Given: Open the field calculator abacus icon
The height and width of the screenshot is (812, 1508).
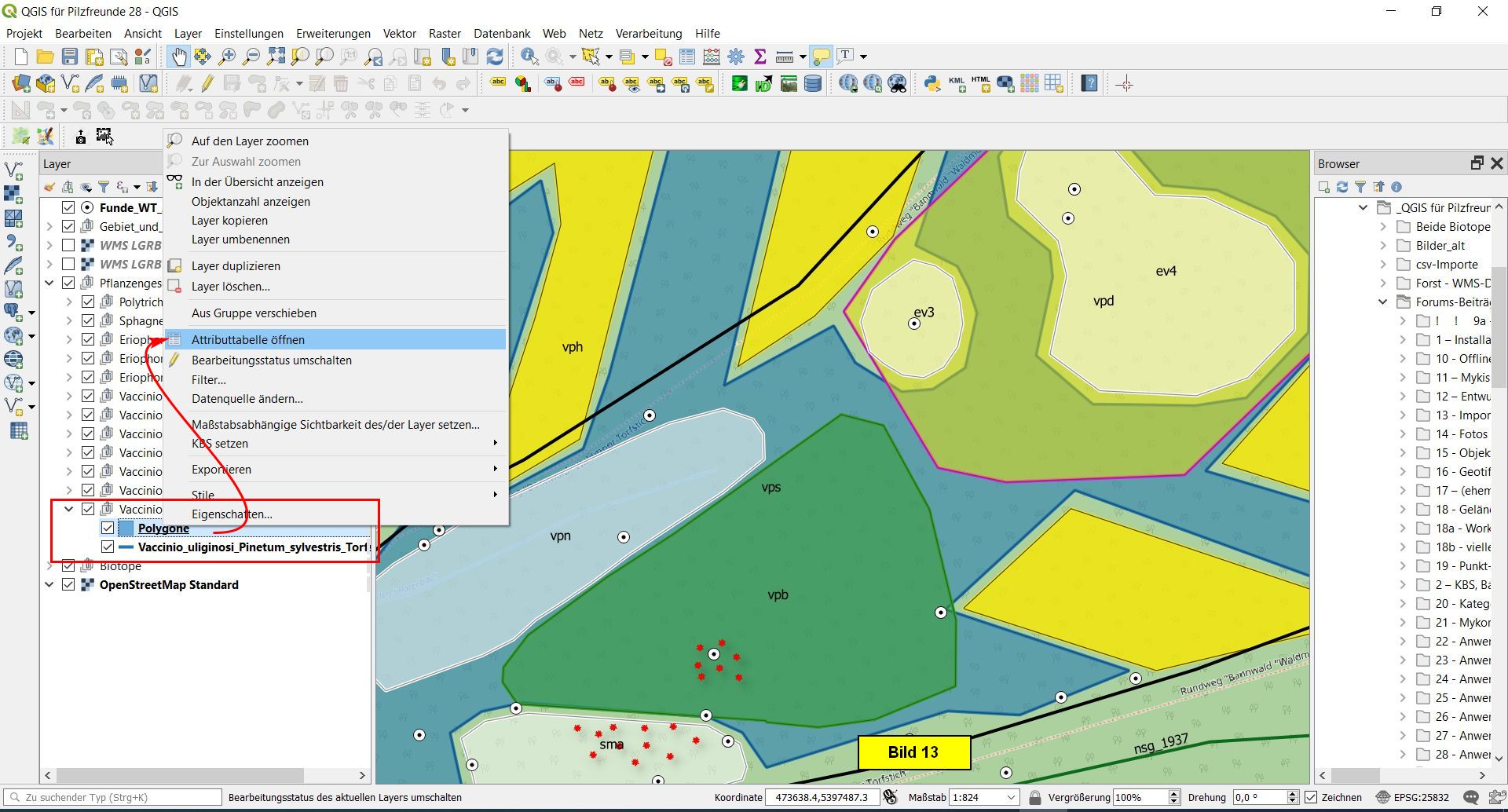Looking at the screenshot, I should [x=712, y=57].
